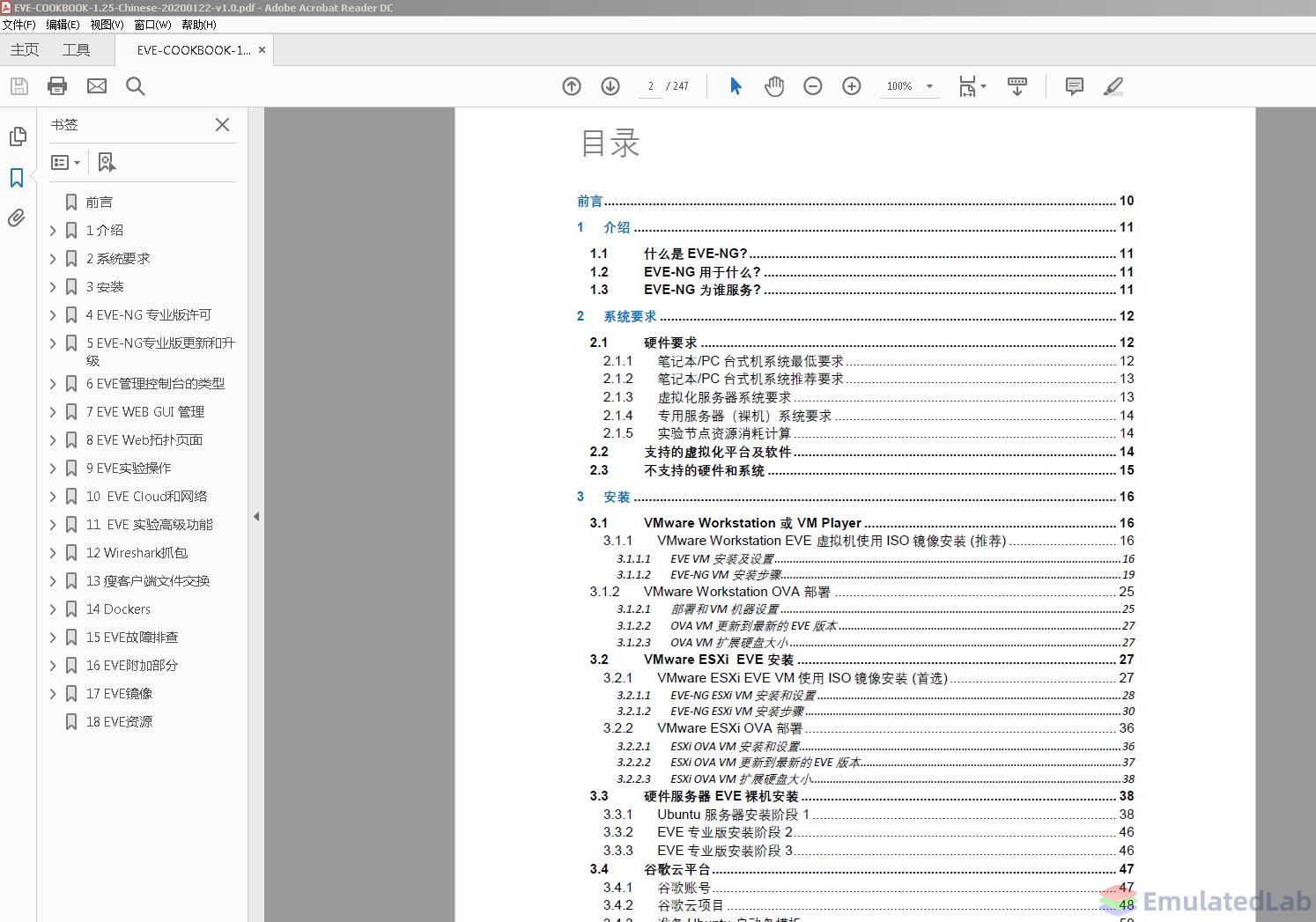The width and height of the screenshot is (1316, 922).
Task: Expand the 3 安装 bookmark
Action: [53, 287]
